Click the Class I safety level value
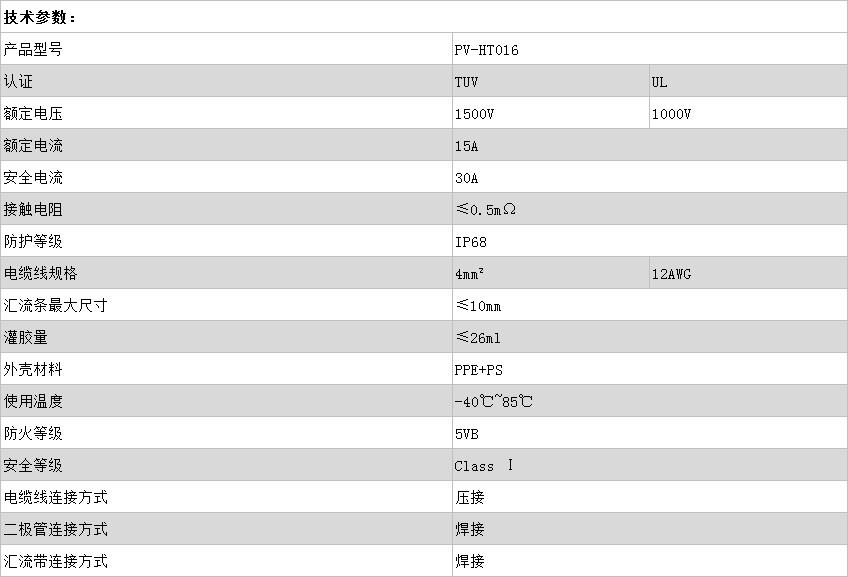 pos(484,466)
